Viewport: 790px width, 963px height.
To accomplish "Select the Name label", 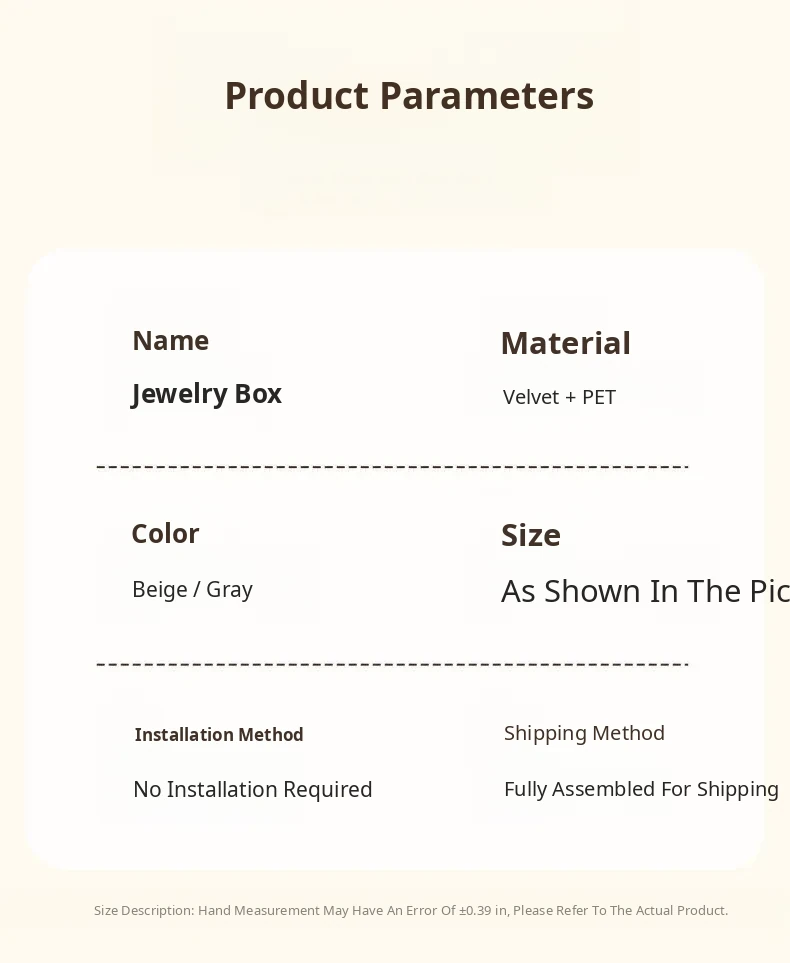I will point(171,341).
